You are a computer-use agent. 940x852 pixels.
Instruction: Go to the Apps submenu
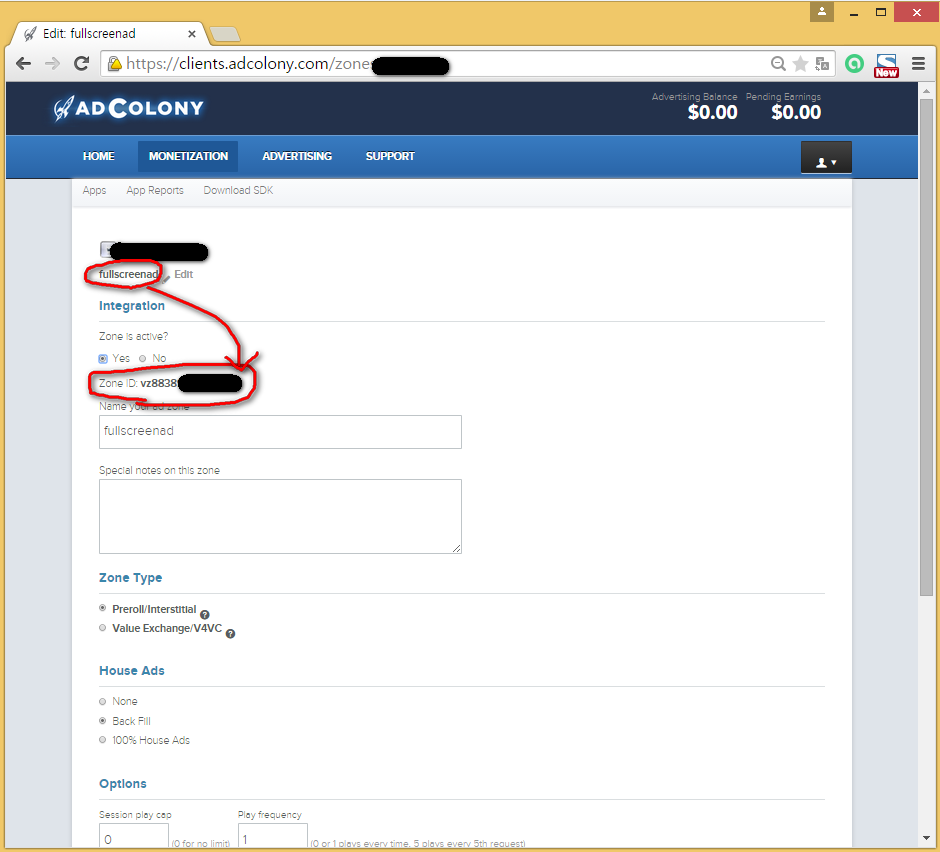(x=95, y=191)
